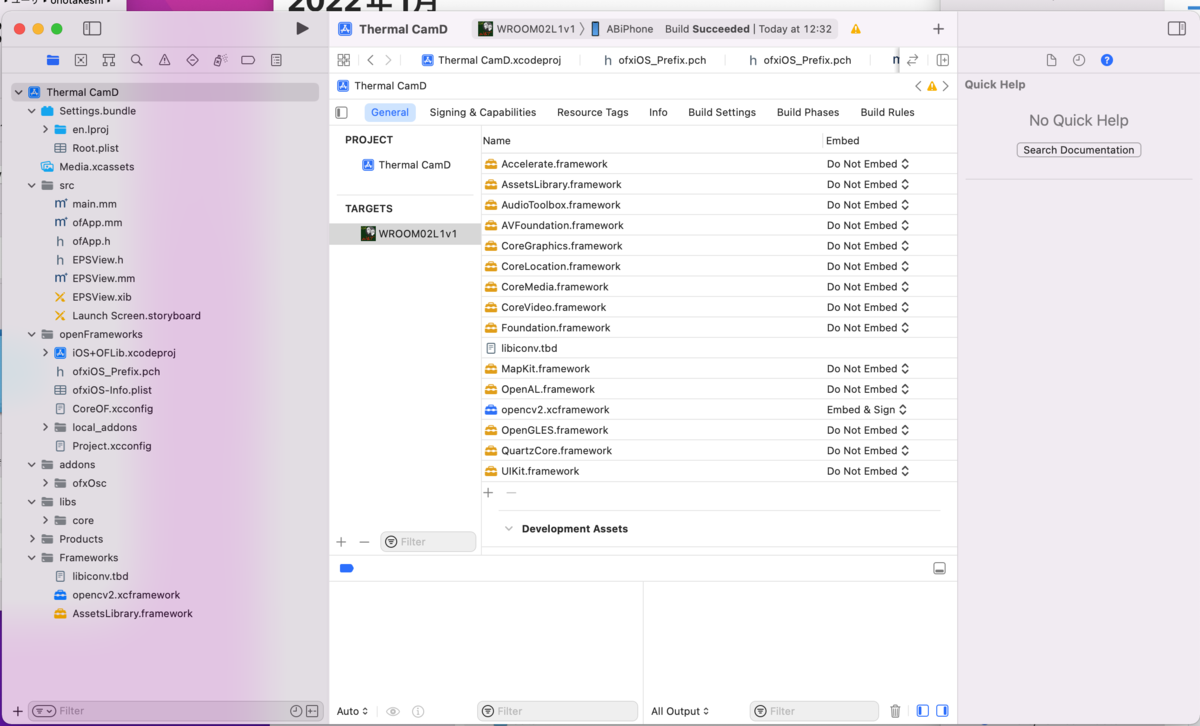Add a new target with plus button
1200x726 pixels.
(x=341, y=542)
